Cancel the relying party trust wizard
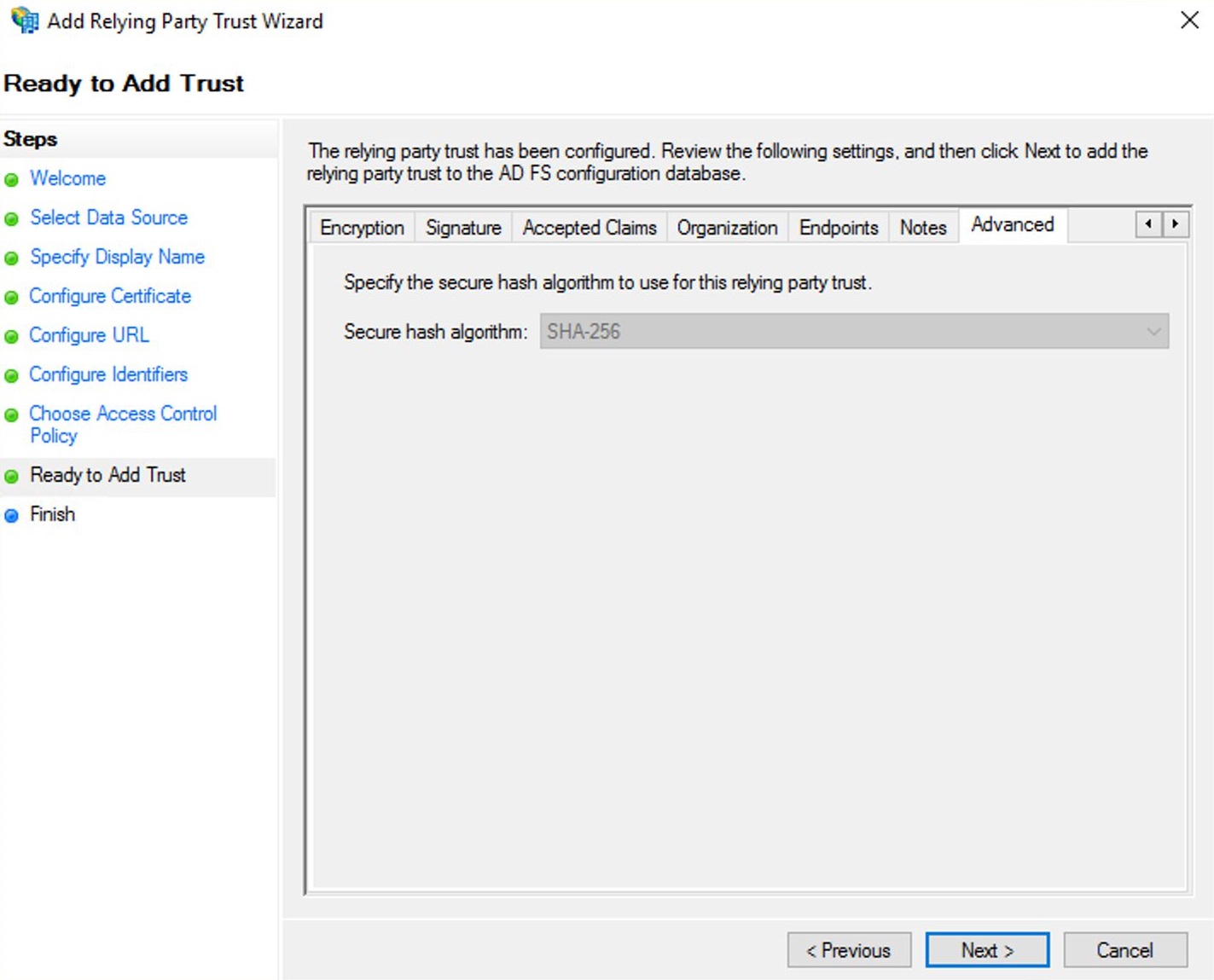The height and width of the screenshot is (980, 1214). click(x=1124, y=950)
